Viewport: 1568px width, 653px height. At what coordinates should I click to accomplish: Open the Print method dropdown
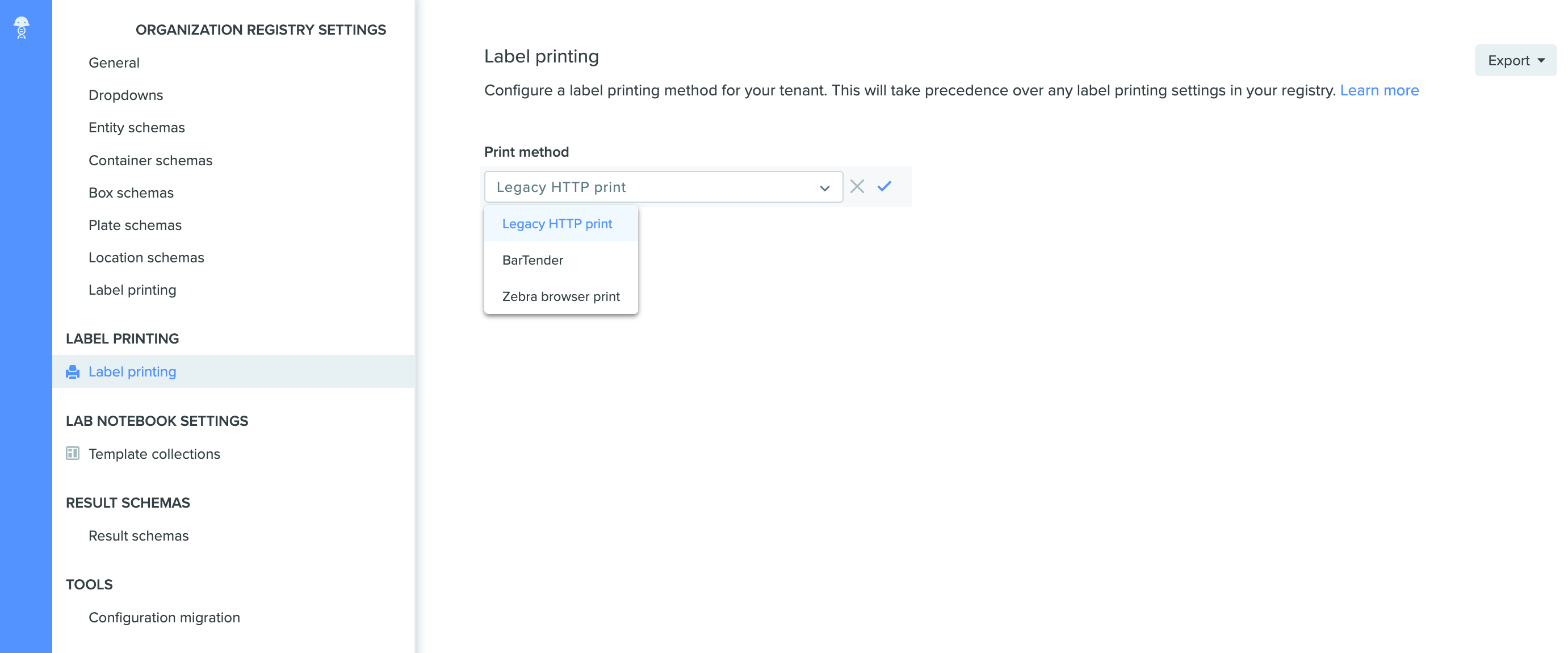point(664,187)
